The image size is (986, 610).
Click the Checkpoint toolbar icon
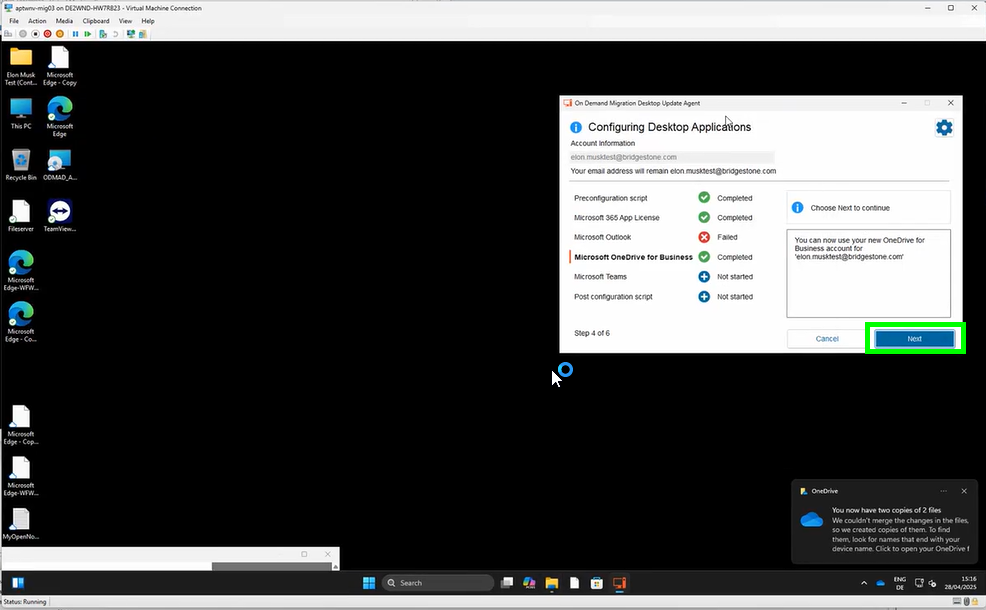pos(103,34)
